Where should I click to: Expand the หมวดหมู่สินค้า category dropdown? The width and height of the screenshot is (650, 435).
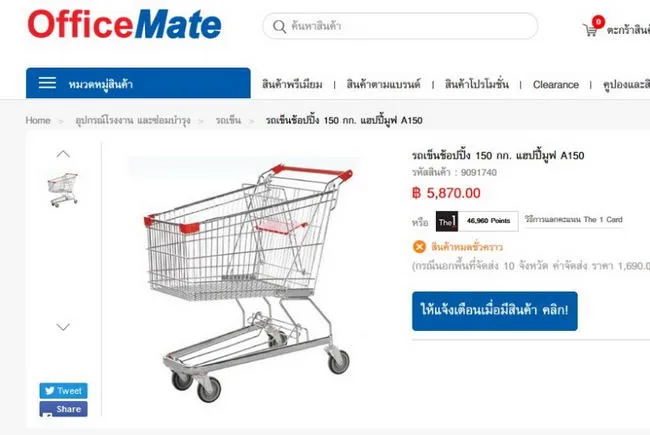(138, 83)
